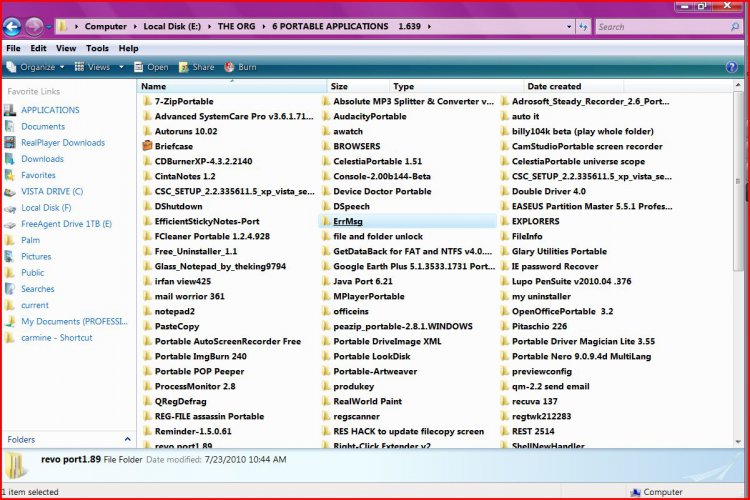Select the Double Driver 4.0 folder

(549, 191)
